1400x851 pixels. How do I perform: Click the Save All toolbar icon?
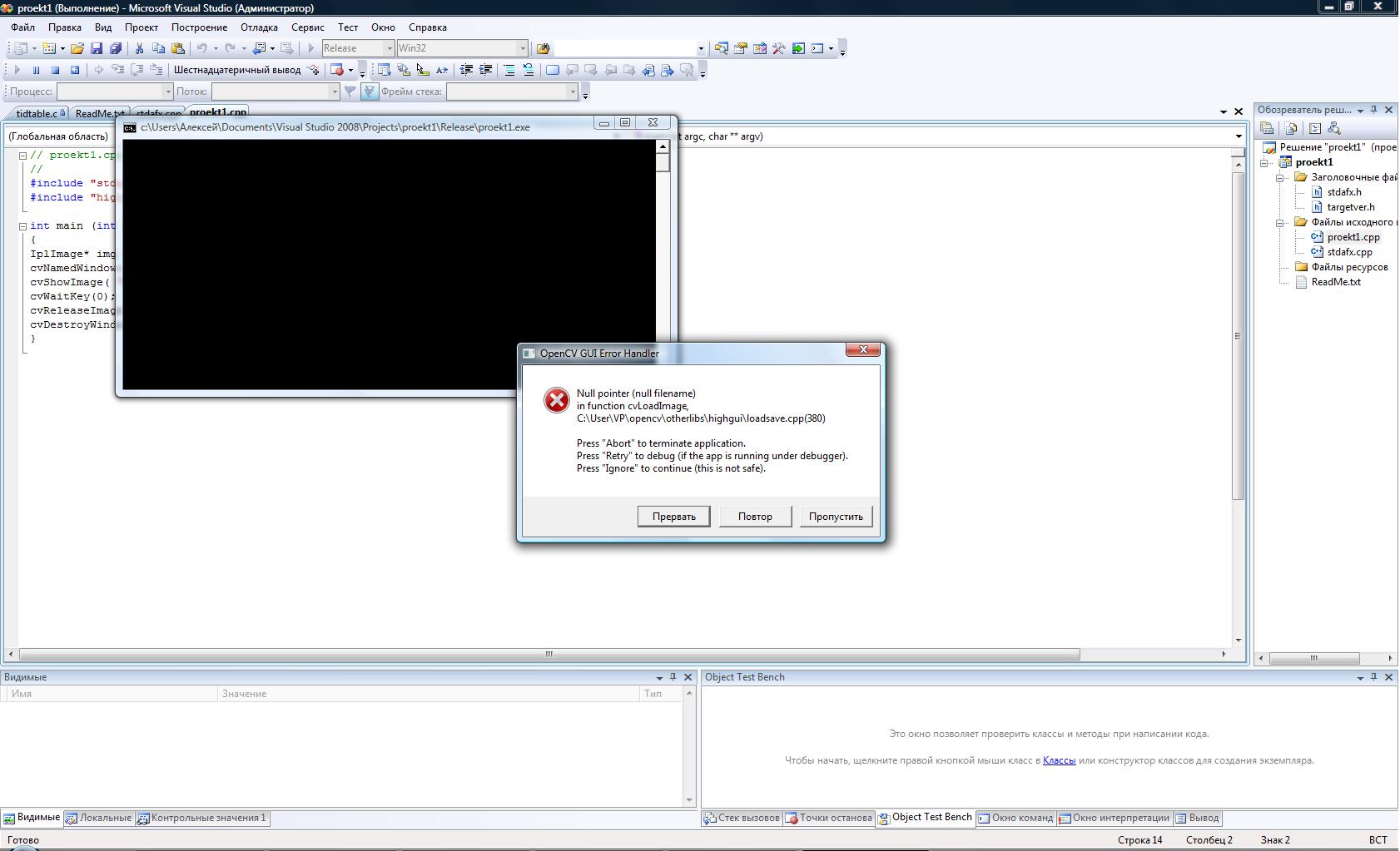[116, 48]
